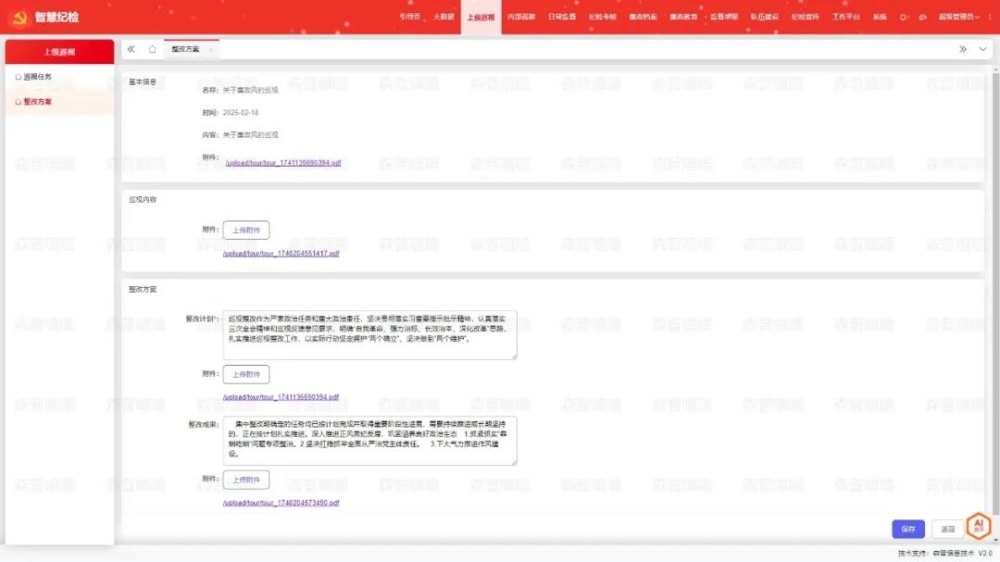The width and height of the screenshot is (1000, 562).
Task: Open the 内部巡察 menu
Action: coord(521,17)
